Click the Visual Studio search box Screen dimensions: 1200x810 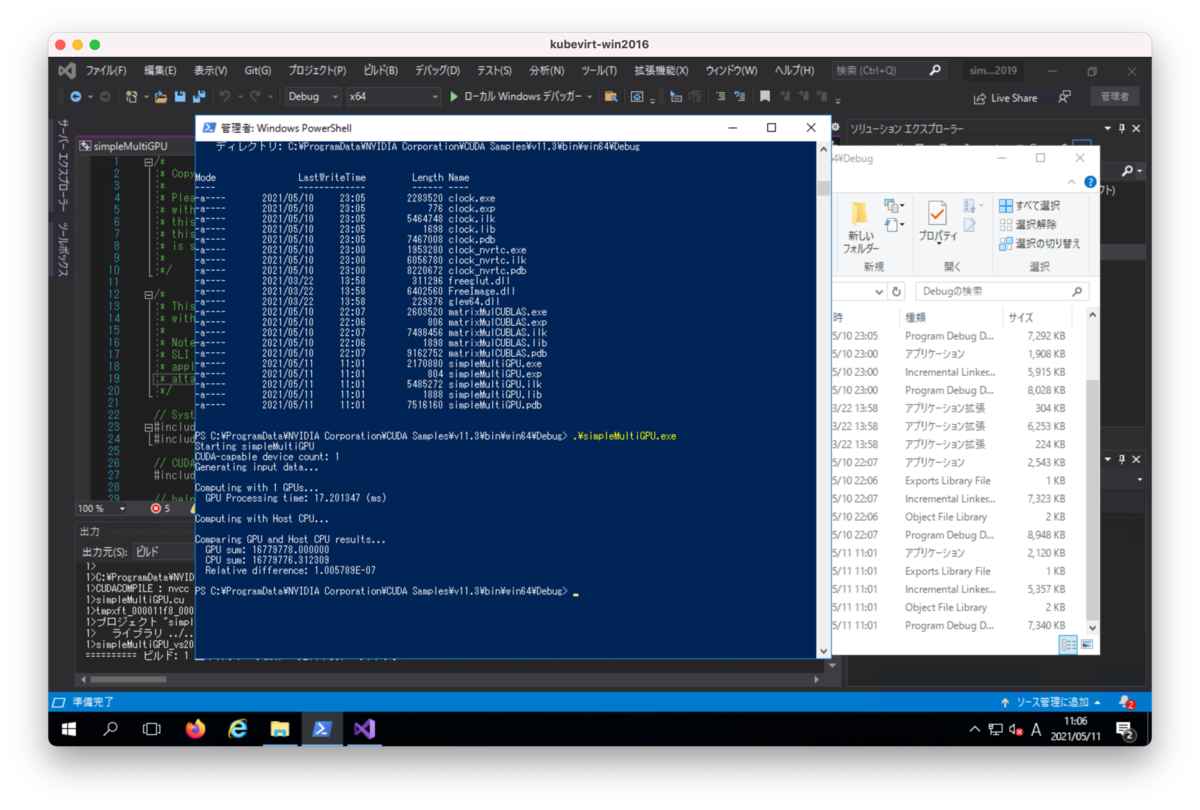click(889, 71)
